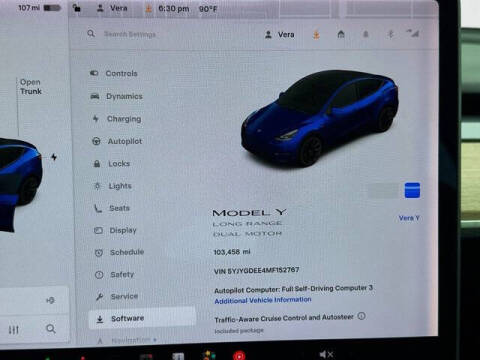Select the gray paint color swatch

tap(383, 191)
